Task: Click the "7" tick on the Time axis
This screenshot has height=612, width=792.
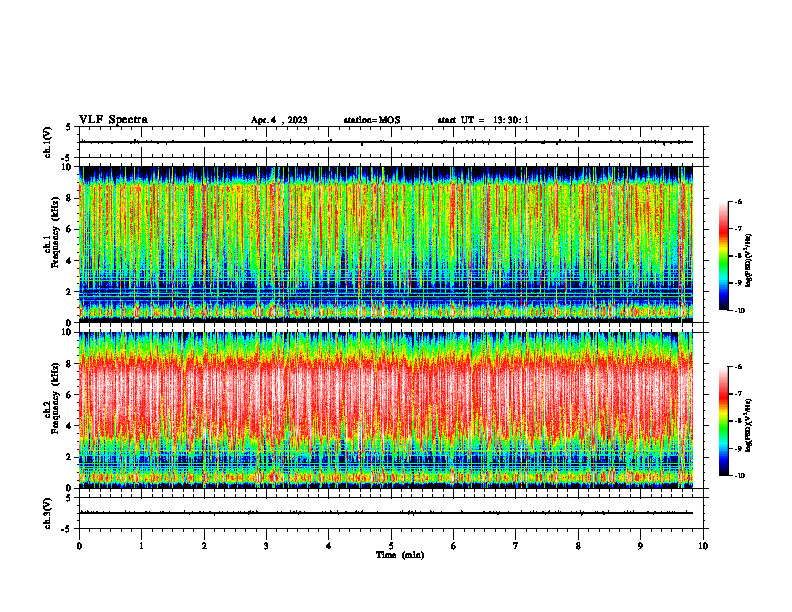Action: coord(516,546)
